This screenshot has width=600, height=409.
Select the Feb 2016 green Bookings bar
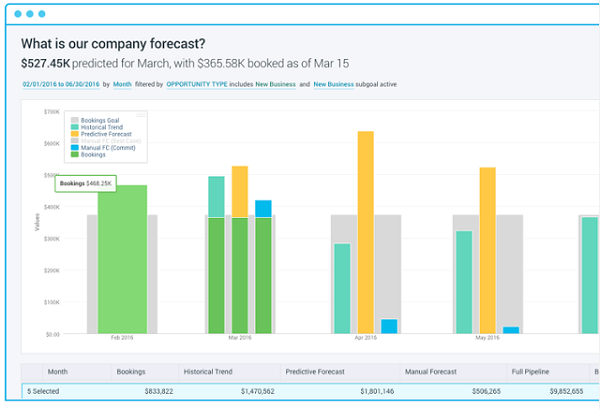[122, 259]
